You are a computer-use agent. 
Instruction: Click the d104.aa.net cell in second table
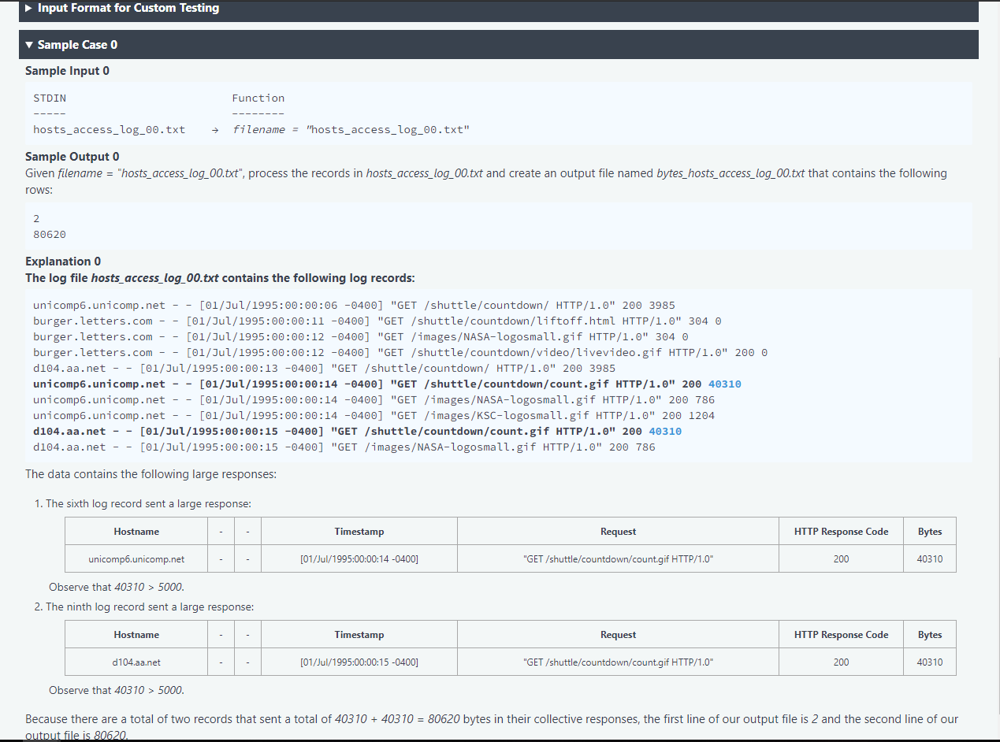(x=136, y=662)
